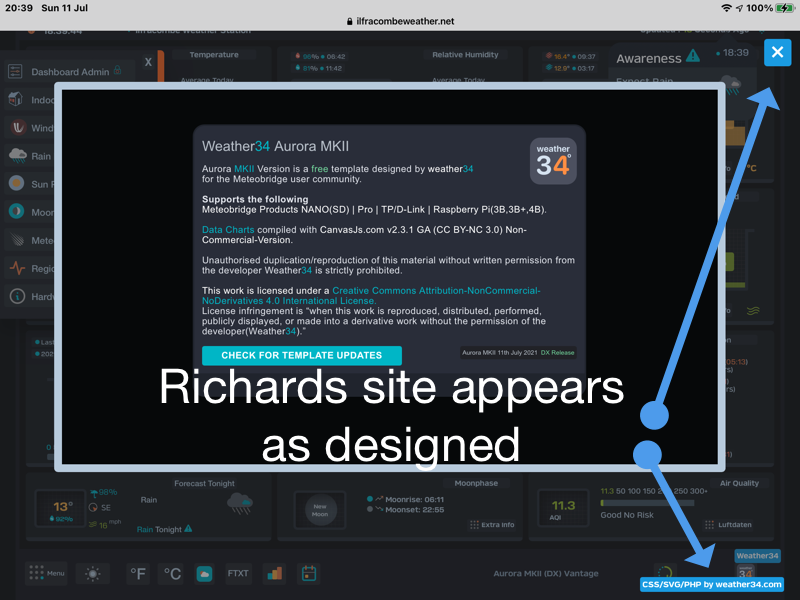
Task: Click the New Moon phase image
Action: click(320, 510)
